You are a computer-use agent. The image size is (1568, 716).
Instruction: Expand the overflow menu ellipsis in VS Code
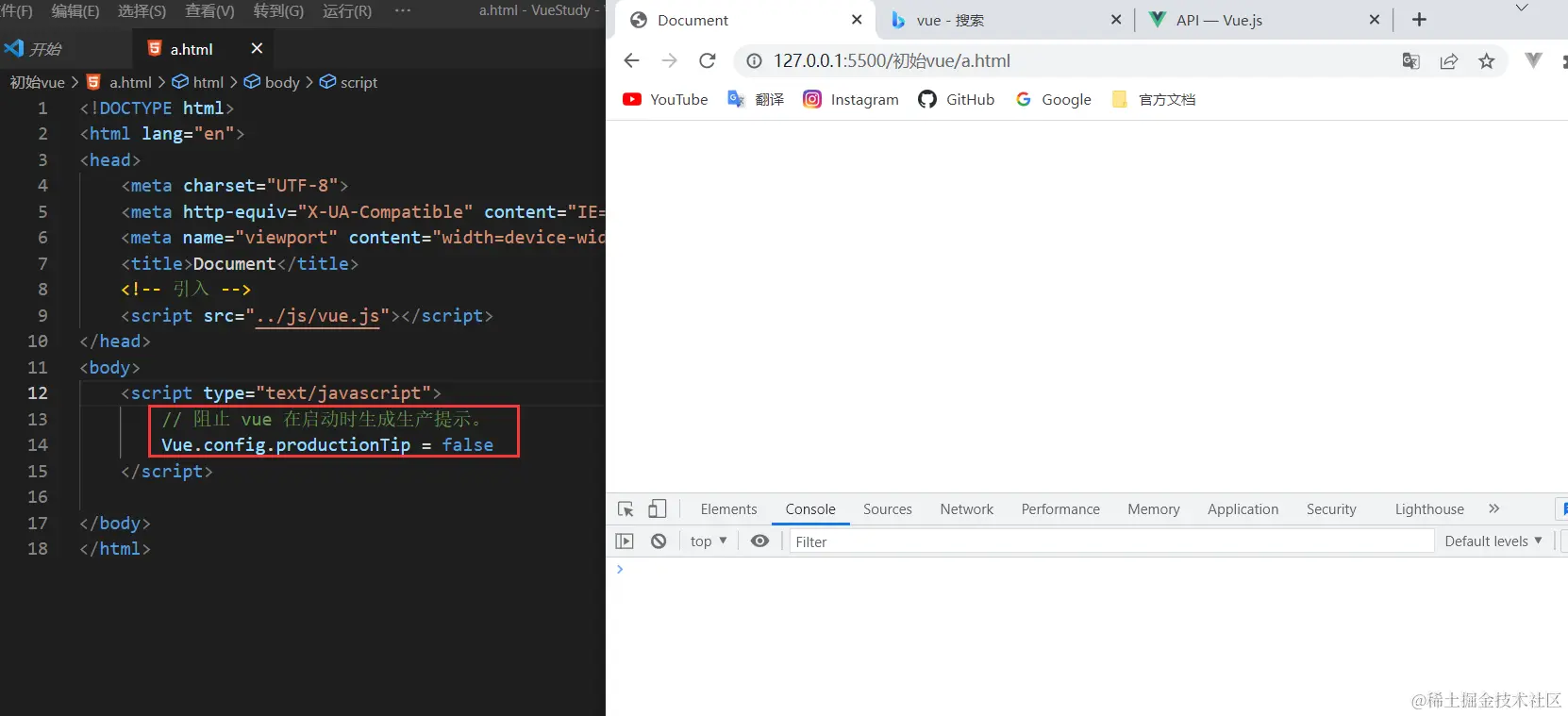pyautogui.click(x=403, y=11)
